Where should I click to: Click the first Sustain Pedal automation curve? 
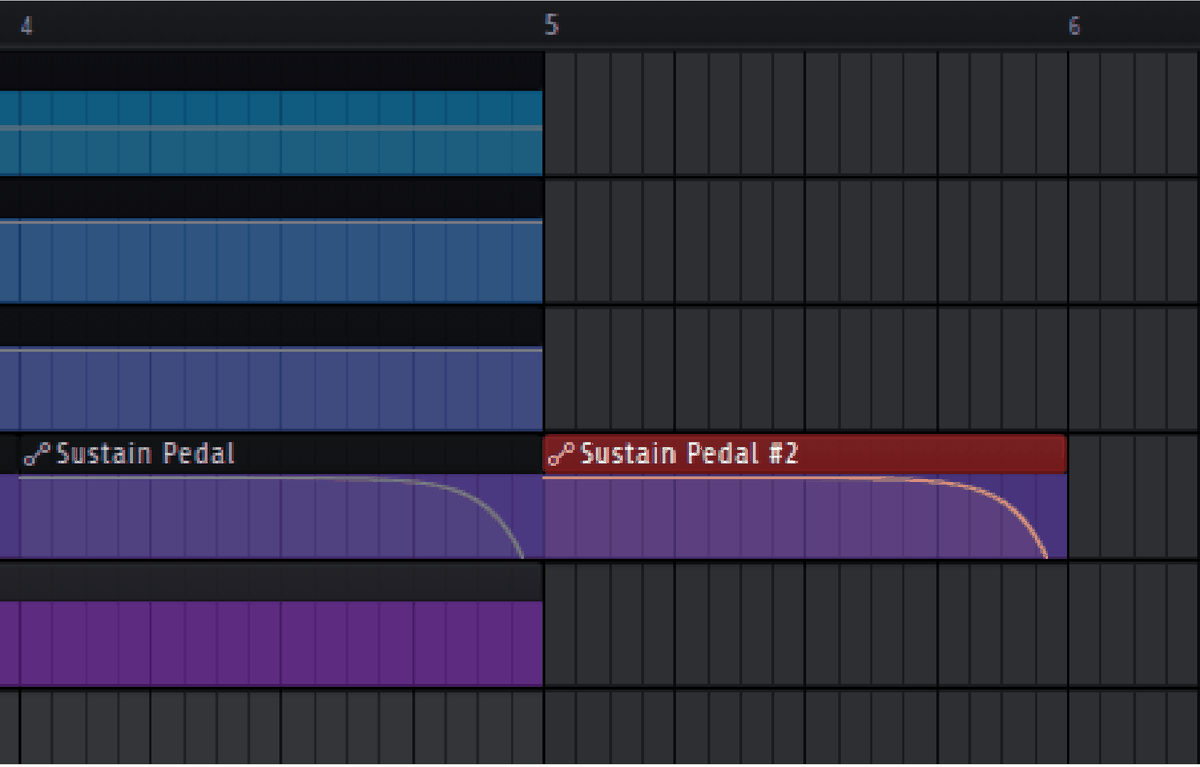(271, 516)
